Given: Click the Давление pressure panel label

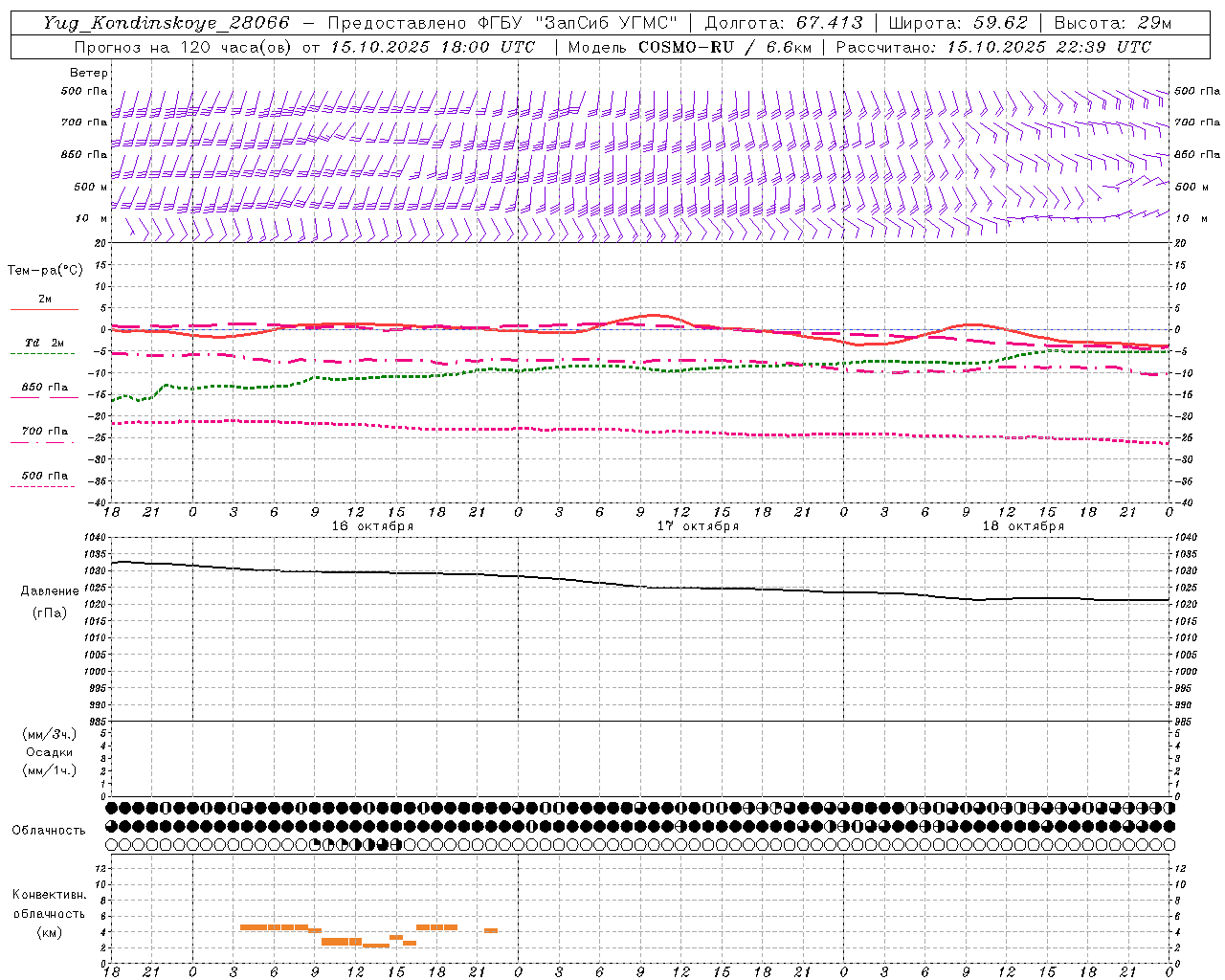Looking at the screenshot, I should point(50,591).
